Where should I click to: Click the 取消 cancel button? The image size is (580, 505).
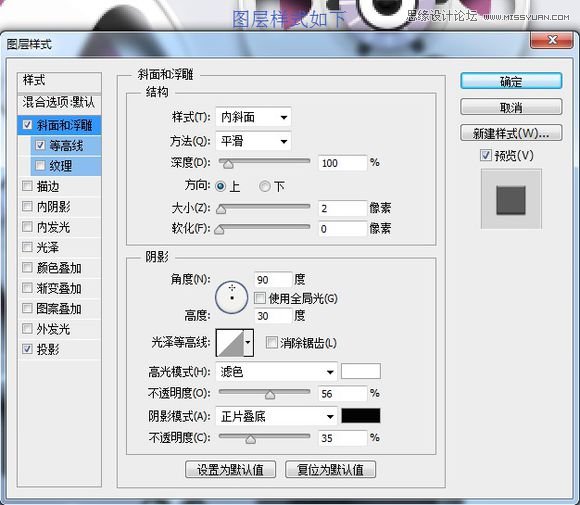point(511,107)
